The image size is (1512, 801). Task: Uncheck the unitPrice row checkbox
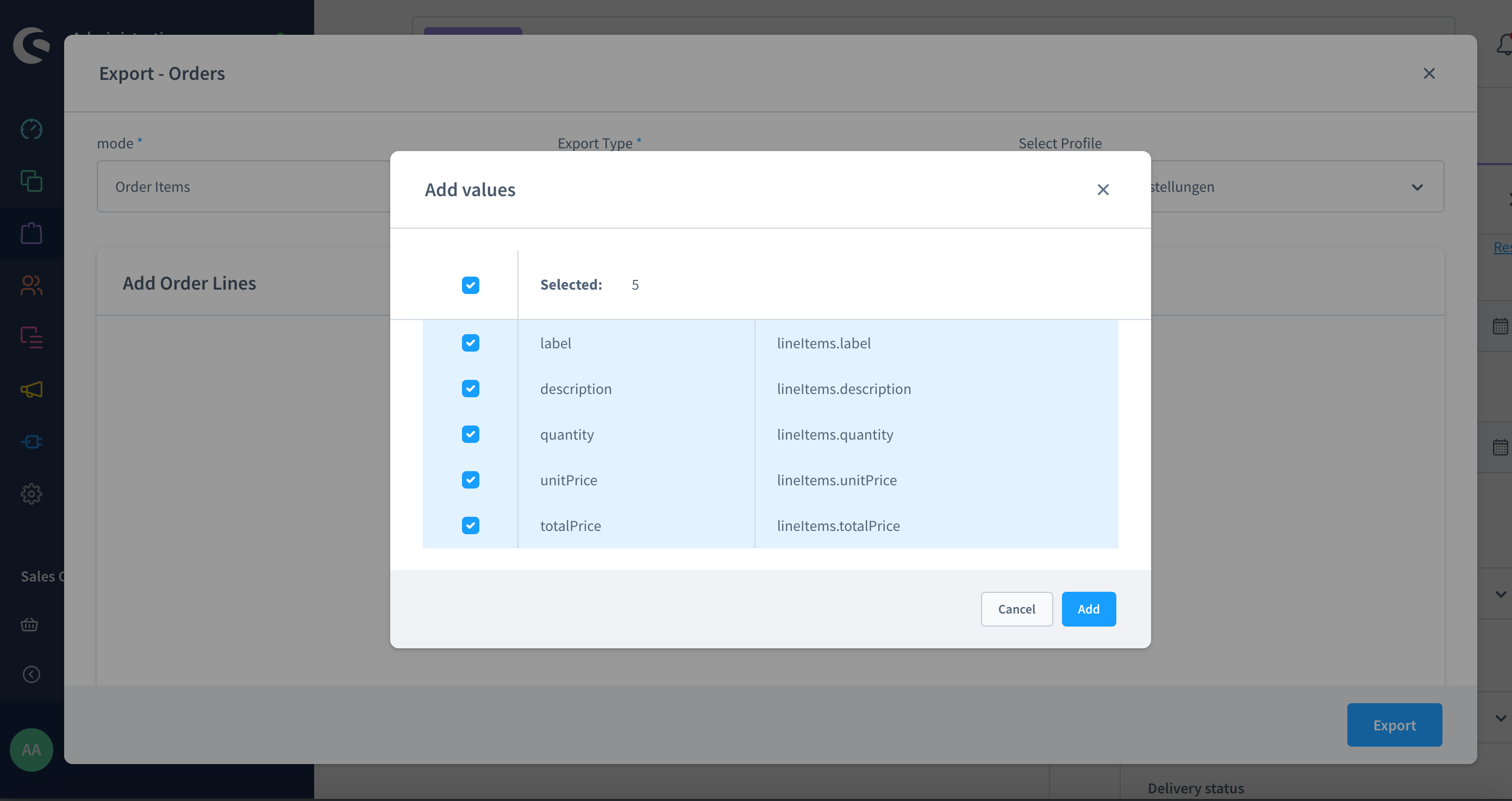(470, 480)
